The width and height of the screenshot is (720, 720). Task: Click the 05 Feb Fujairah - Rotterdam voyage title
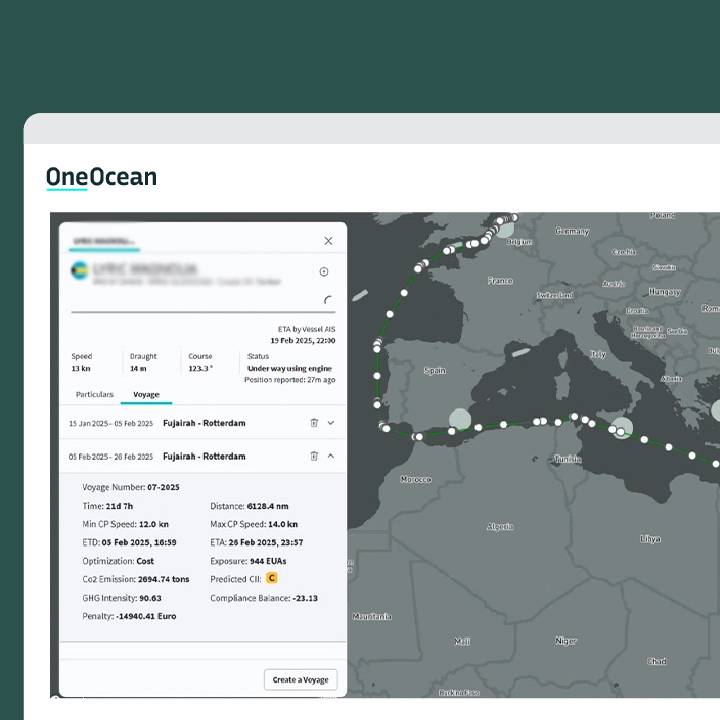[204, 456]
